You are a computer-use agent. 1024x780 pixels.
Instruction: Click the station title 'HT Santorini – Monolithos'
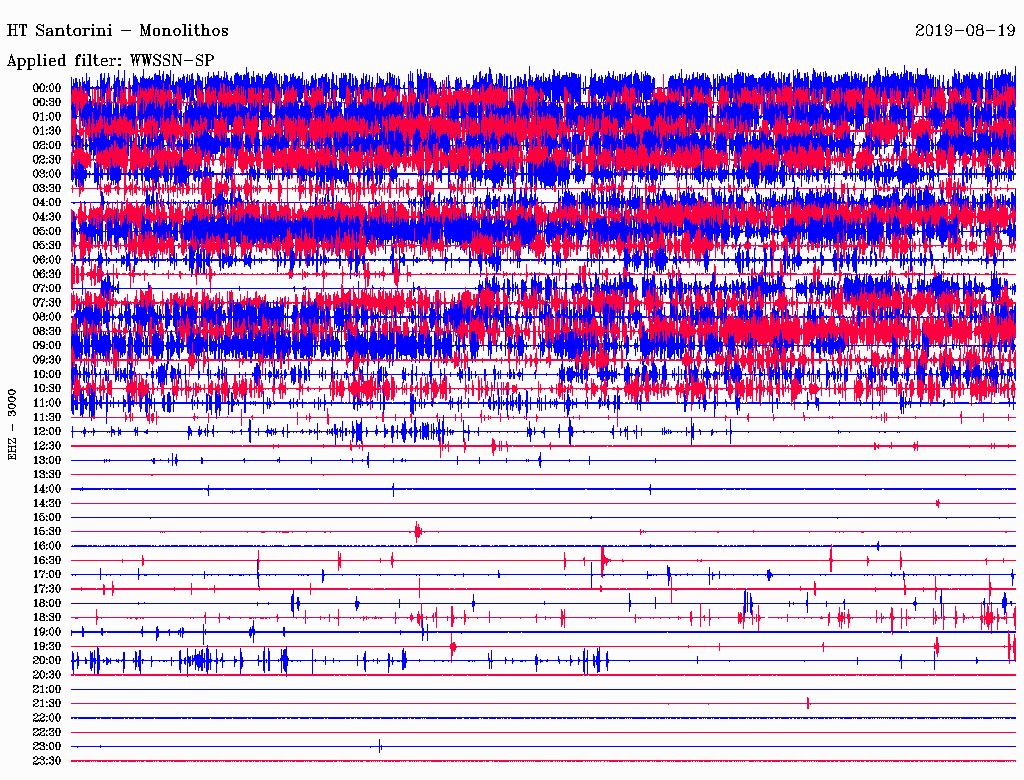coord(118,31)
